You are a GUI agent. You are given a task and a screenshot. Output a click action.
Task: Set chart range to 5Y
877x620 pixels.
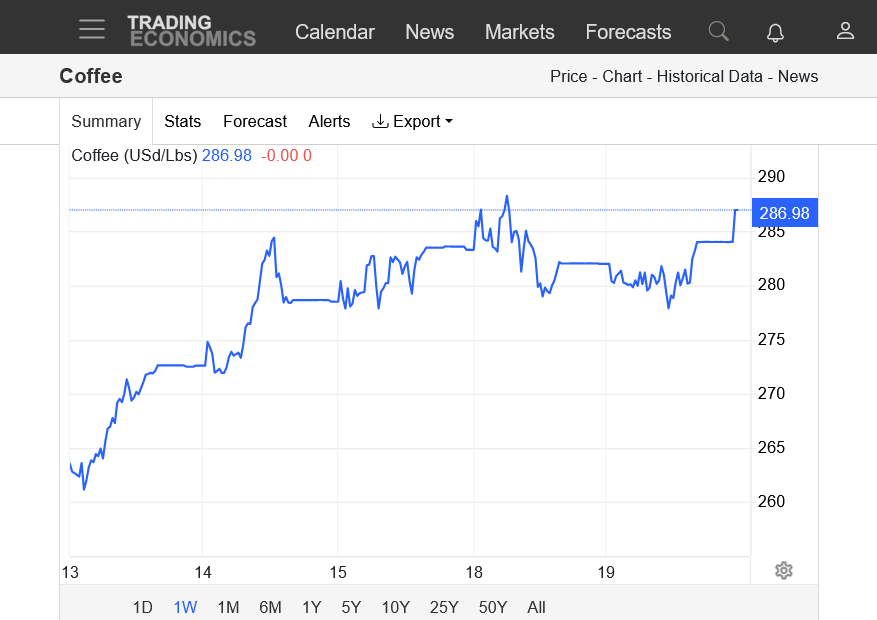pyautogui.click(x=351, y=607)
